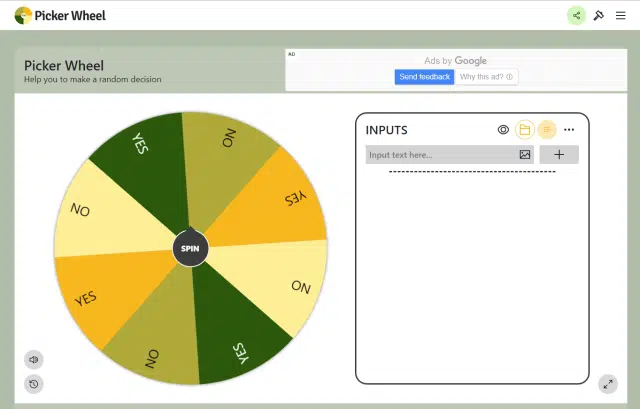Add input with the plus button
Viewport: 640px width, 409px height.
[x=559, y=155]
